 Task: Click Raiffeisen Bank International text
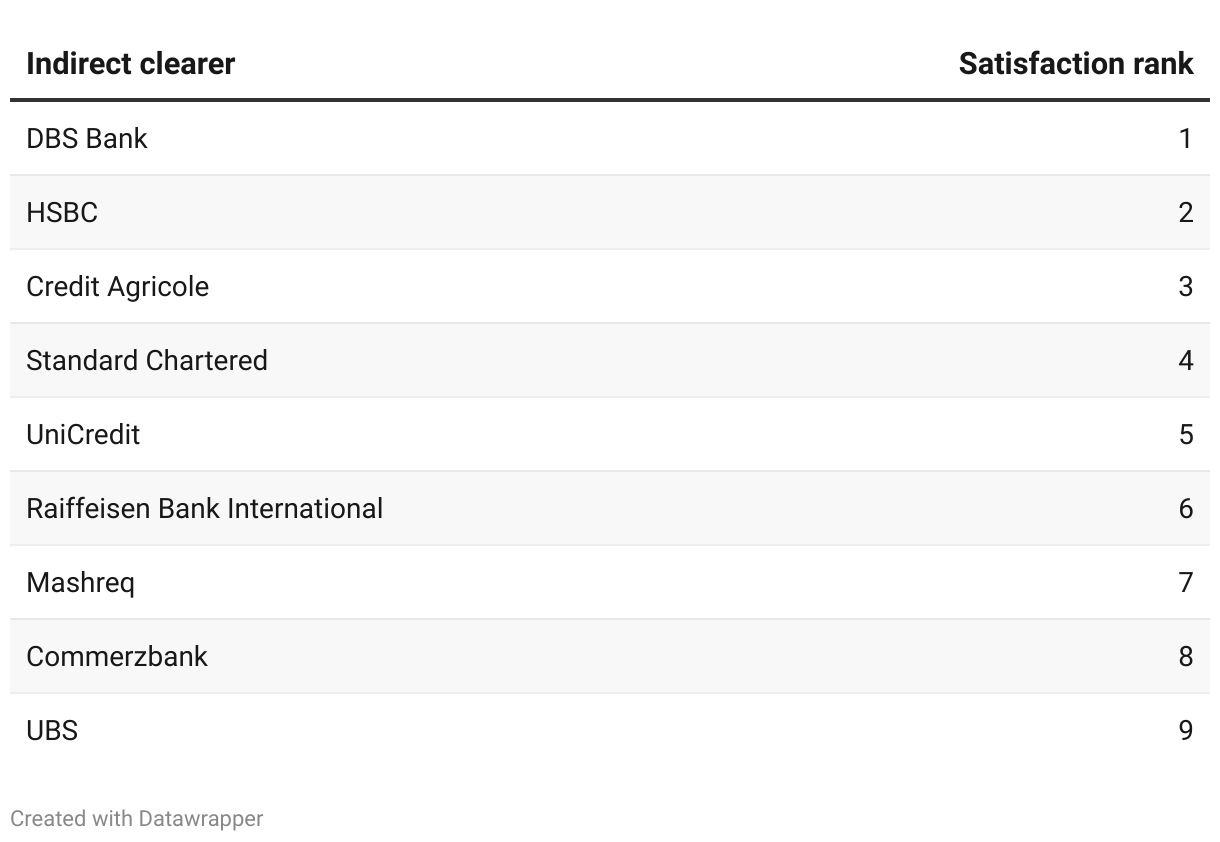click(x=204, y=508)
